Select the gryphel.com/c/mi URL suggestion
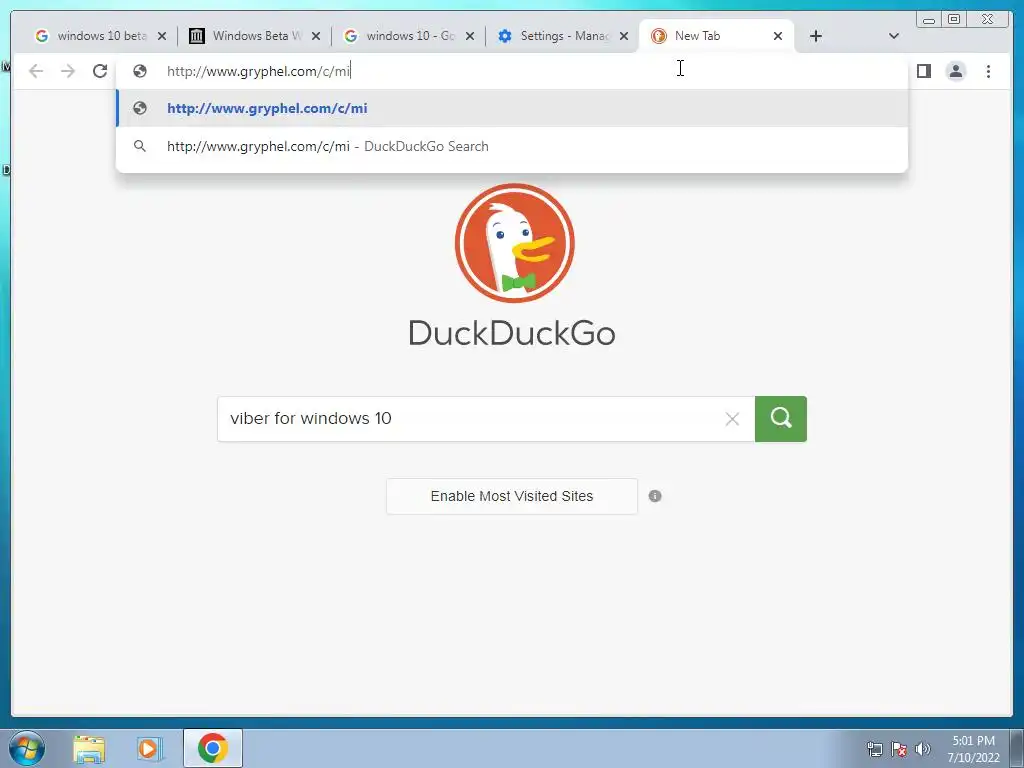 tap(511, 108)
